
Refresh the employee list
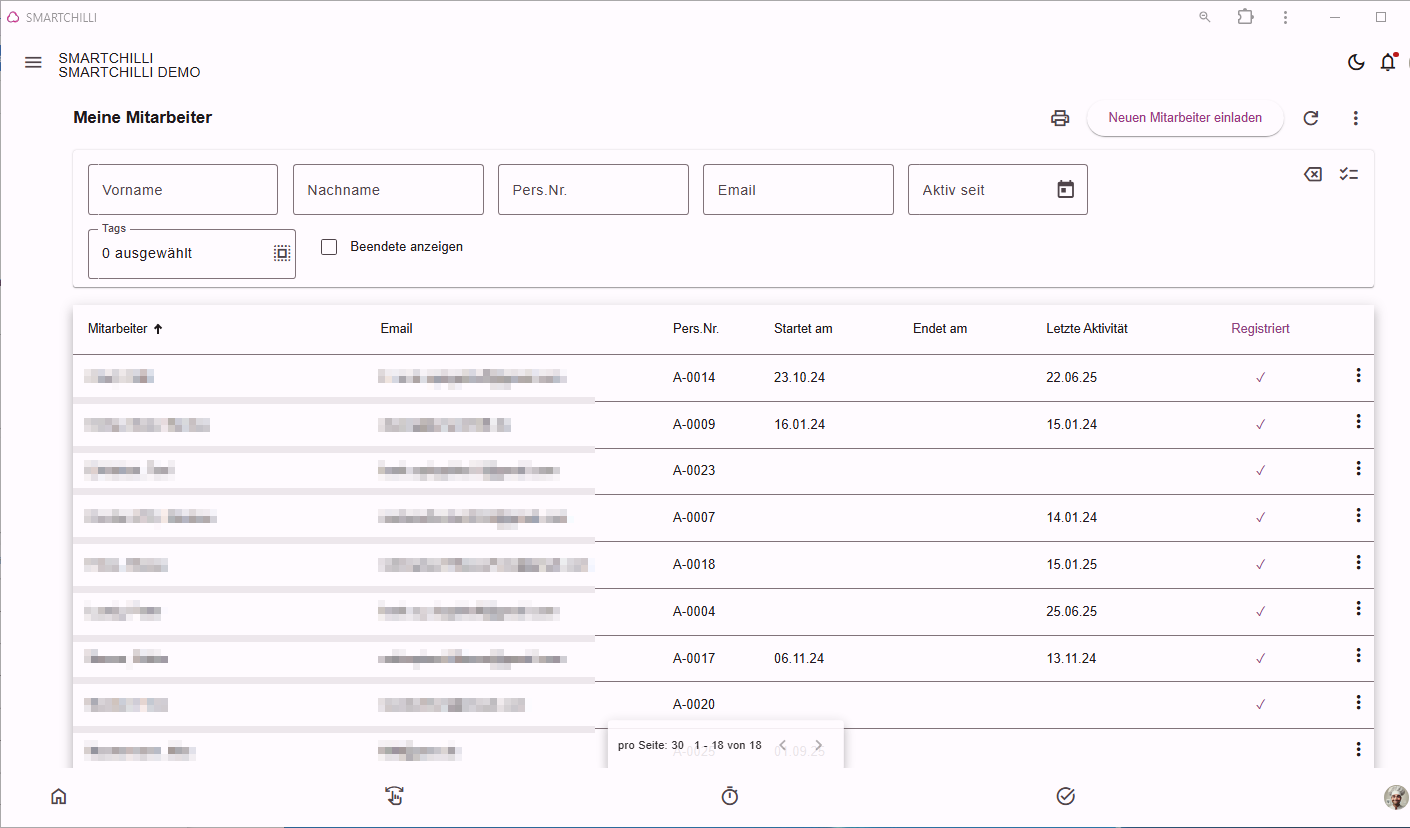click(1311, 118)
